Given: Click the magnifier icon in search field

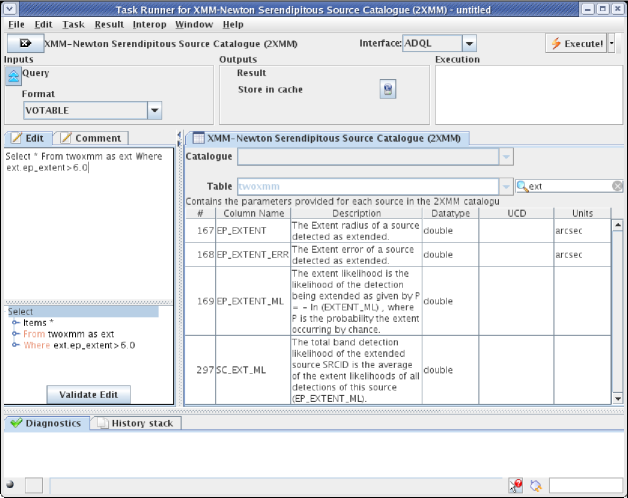Looking at the screenshot, I should click(x=522, y=186).
